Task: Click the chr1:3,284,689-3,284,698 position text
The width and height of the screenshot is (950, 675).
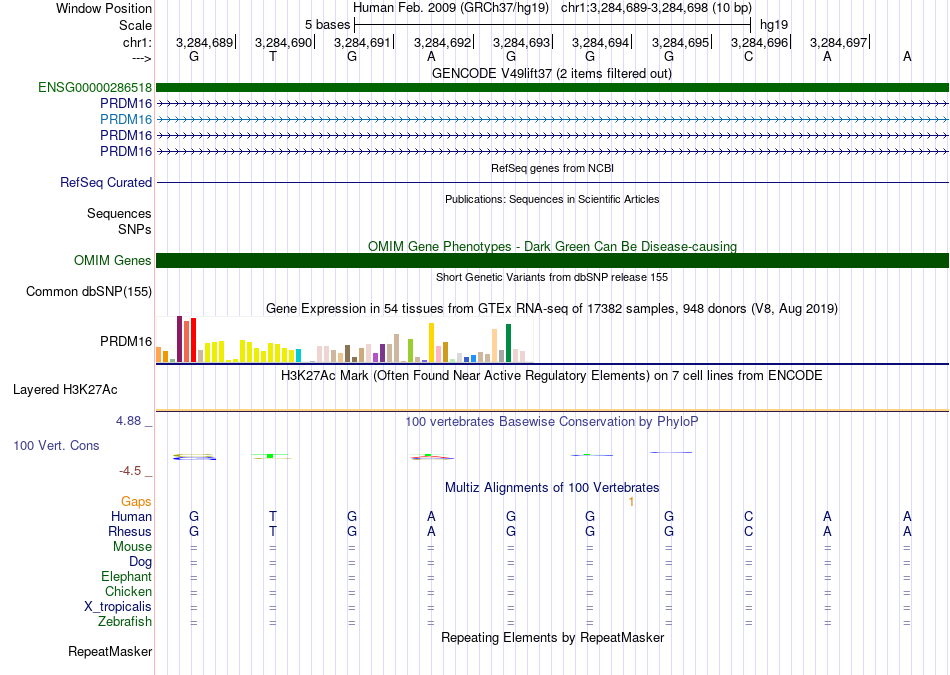Action: (x=656, y=8)
